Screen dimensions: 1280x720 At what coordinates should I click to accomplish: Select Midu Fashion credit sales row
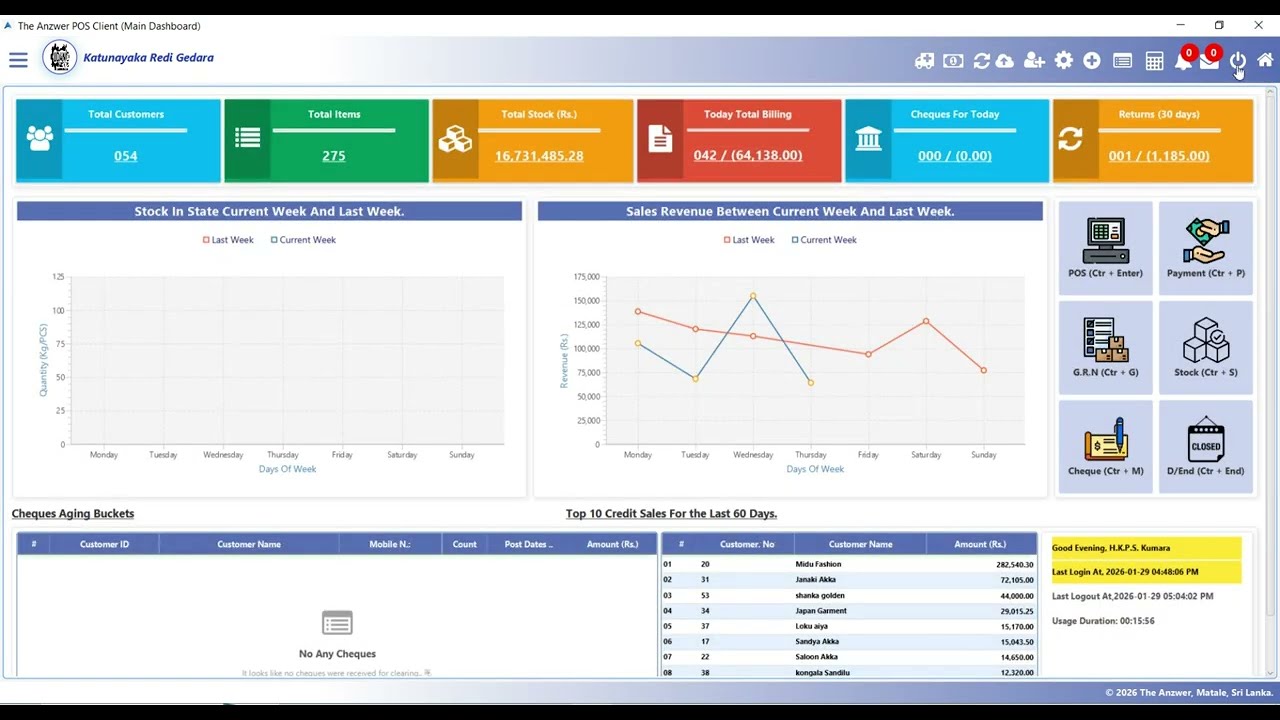(x=849, y=565)
